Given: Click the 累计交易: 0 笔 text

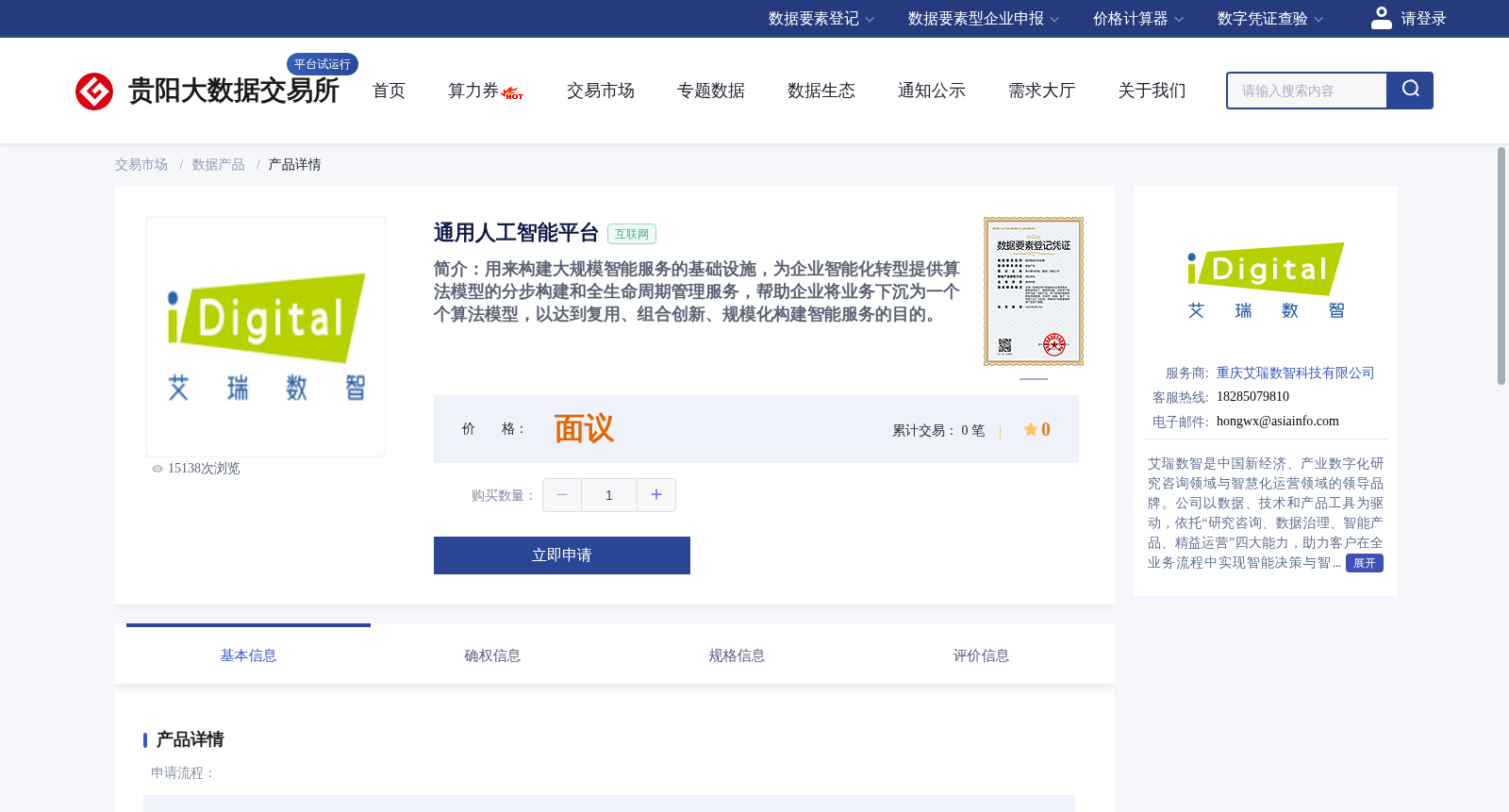Looking at the screenshot, I should 938,431.
